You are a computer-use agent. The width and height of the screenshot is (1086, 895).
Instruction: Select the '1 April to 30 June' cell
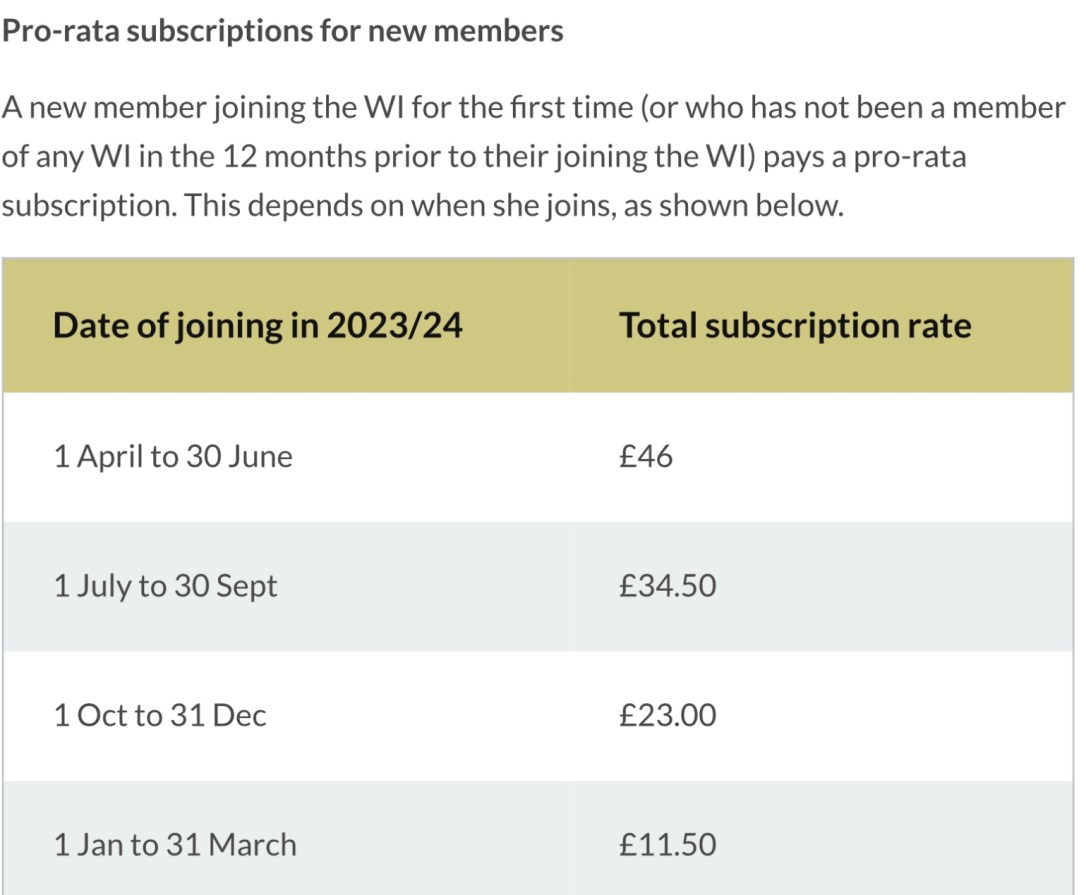(x=173, y=457)
